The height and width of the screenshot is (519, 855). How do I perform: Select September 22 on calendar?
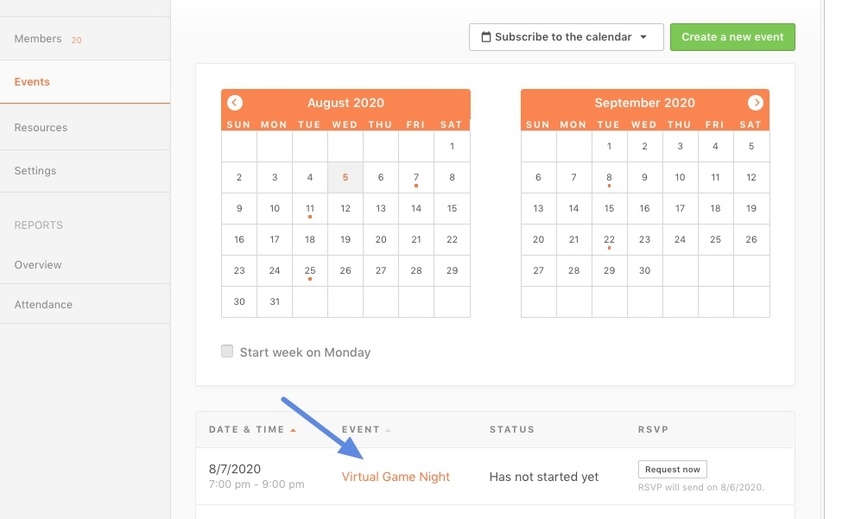(609, 240)
